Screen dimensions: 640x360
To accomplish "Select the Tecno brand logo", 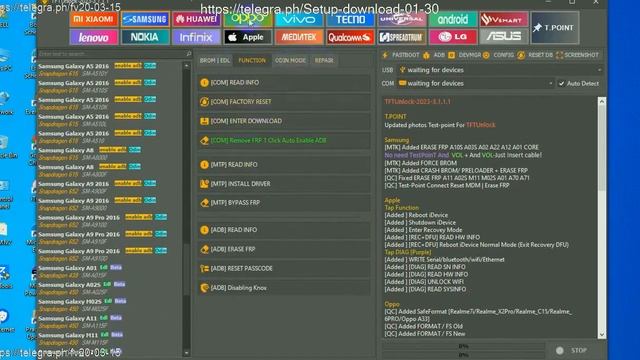I will pos(350,19).
